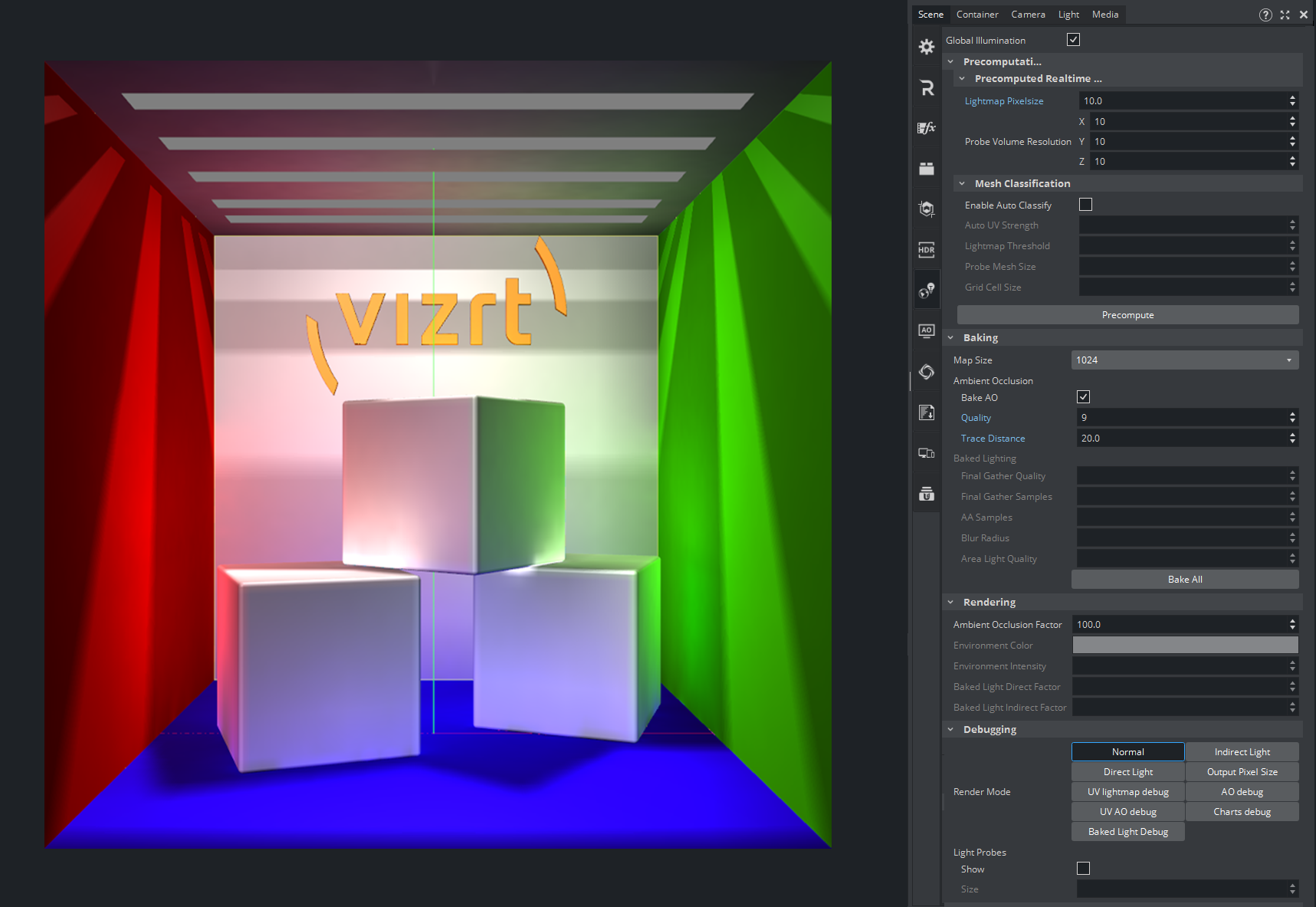Select the film fx post-effects icon
The height and width of the screenshot is (907, 1316).
(x=927, y=128)
